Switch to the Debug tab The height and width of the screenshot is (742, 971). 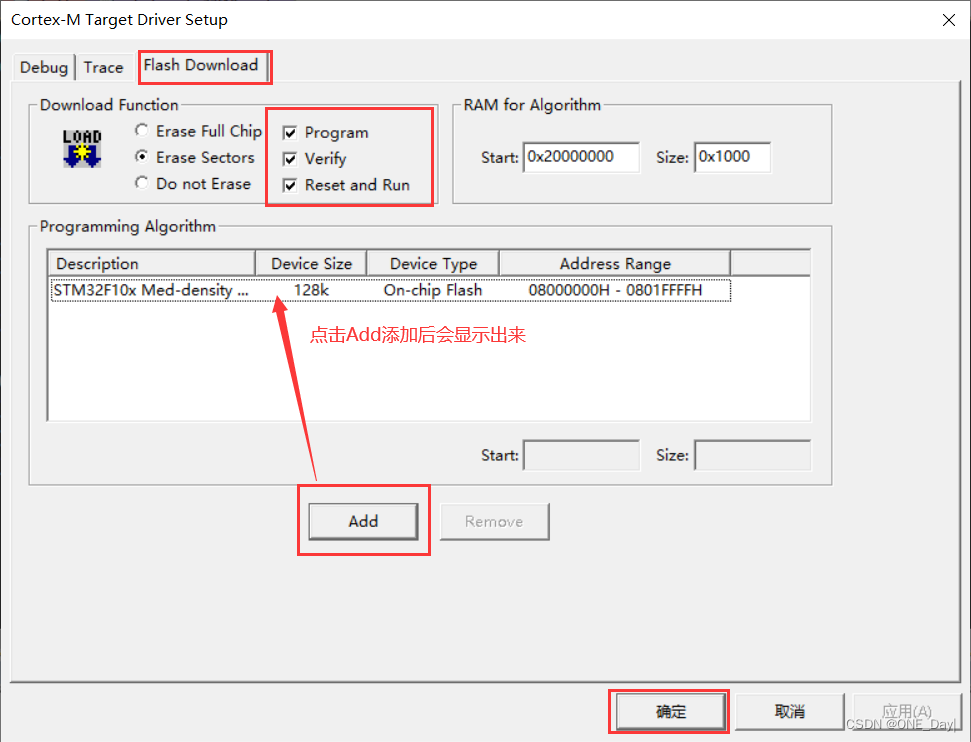(x=44, y=67)
